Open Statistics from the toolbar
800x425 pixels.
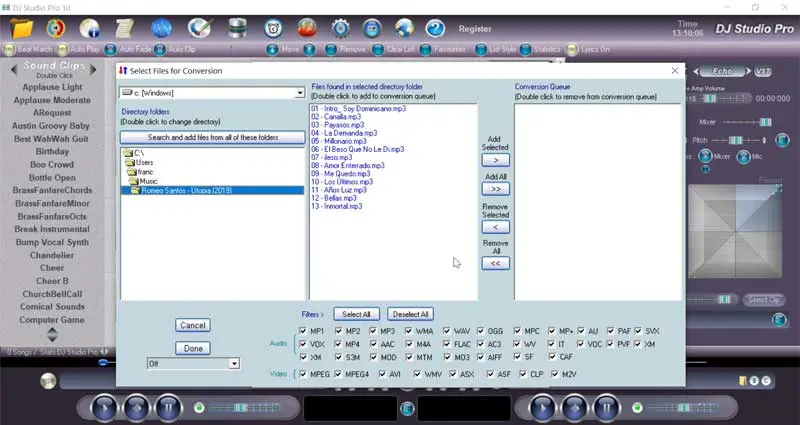[x=540, y=49]
